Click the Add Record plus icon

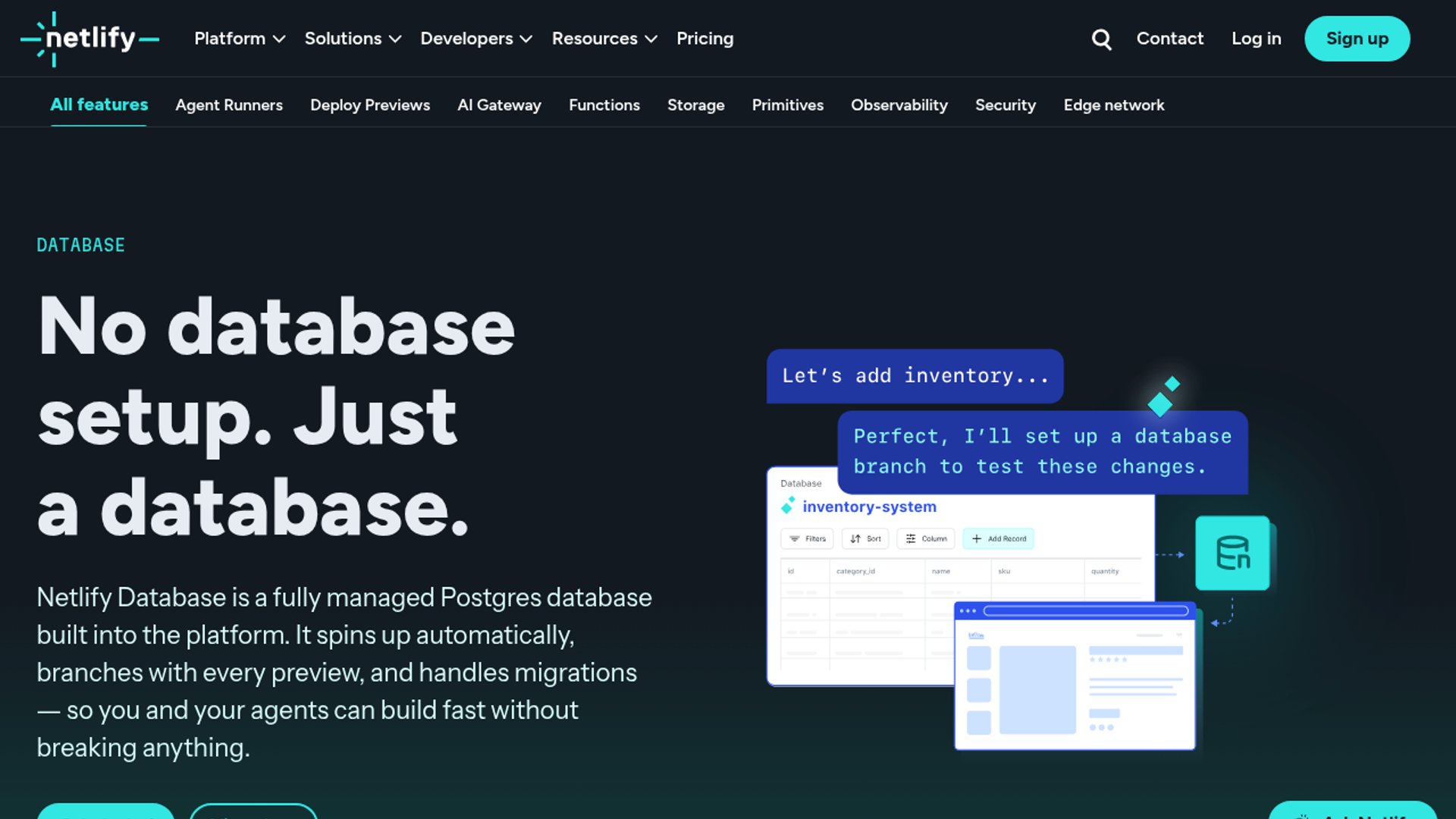click(x=977, y=538)
